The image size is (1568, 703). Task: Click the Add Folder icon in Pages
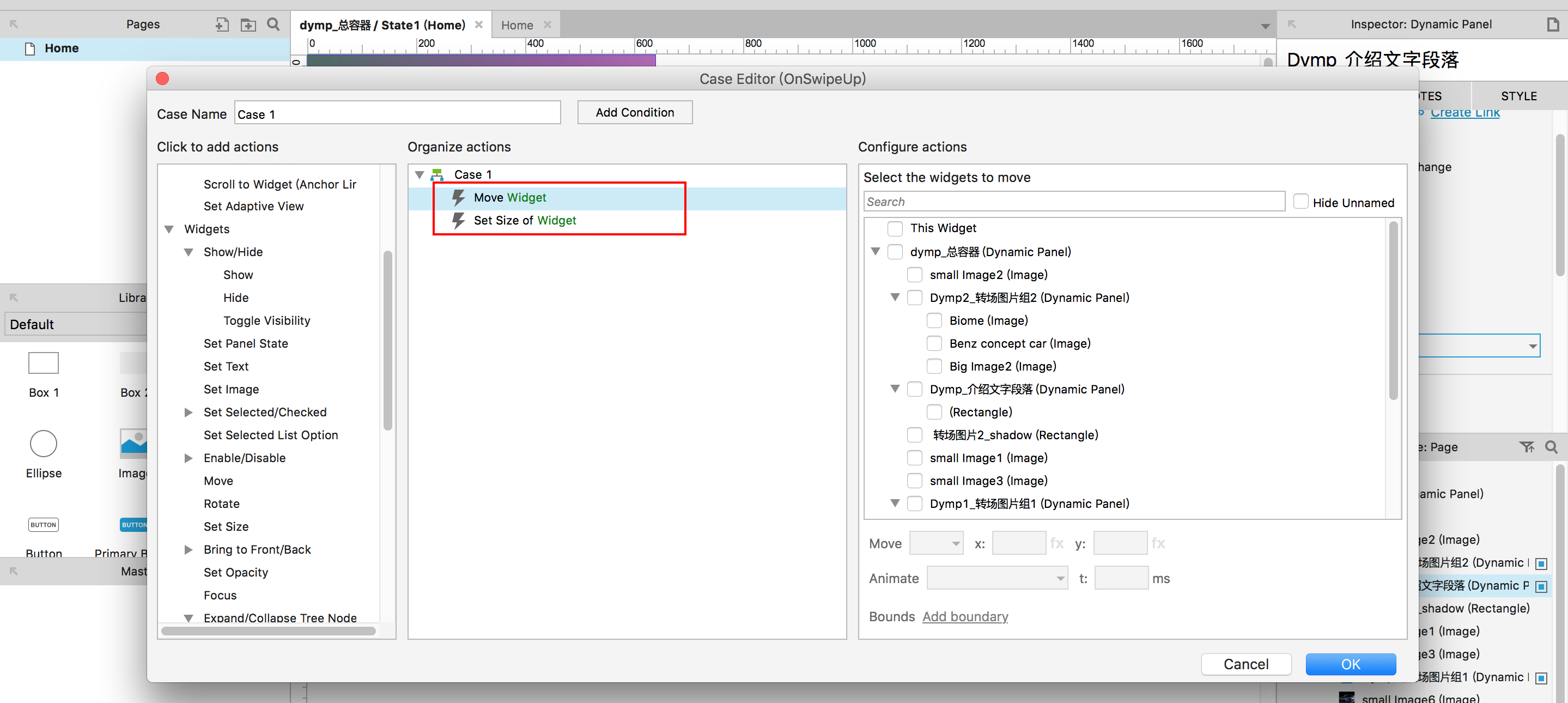coord(248,25)
